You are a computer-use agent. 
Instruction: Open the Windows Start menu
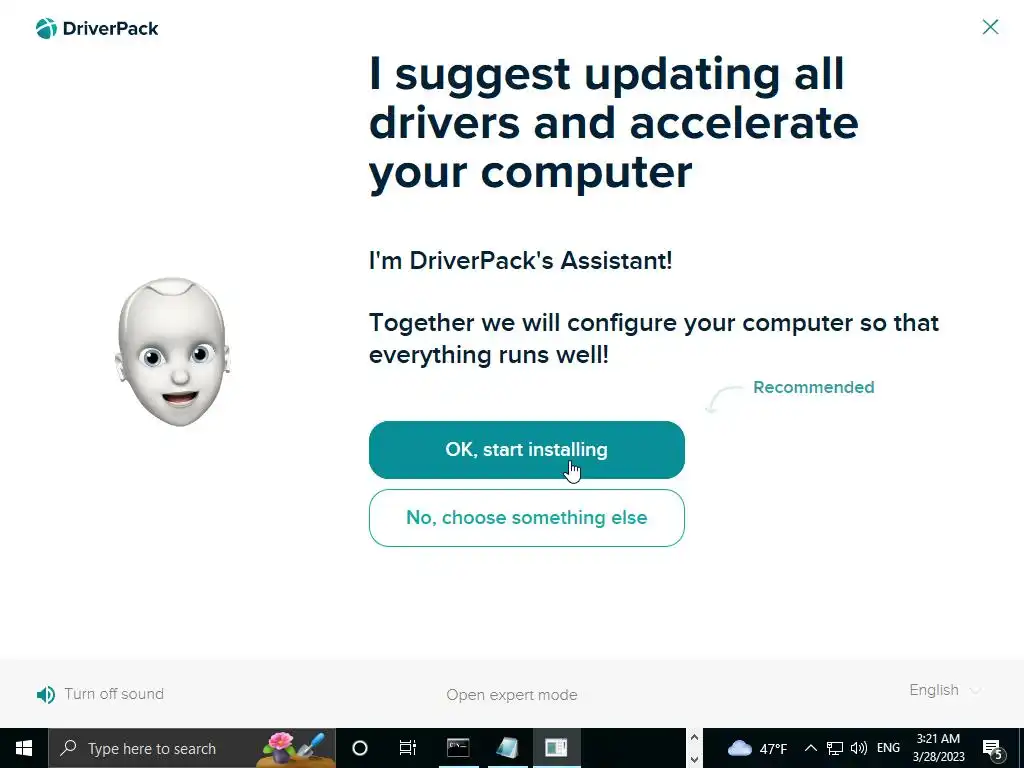pyautogui.click(x=24, y=748)
